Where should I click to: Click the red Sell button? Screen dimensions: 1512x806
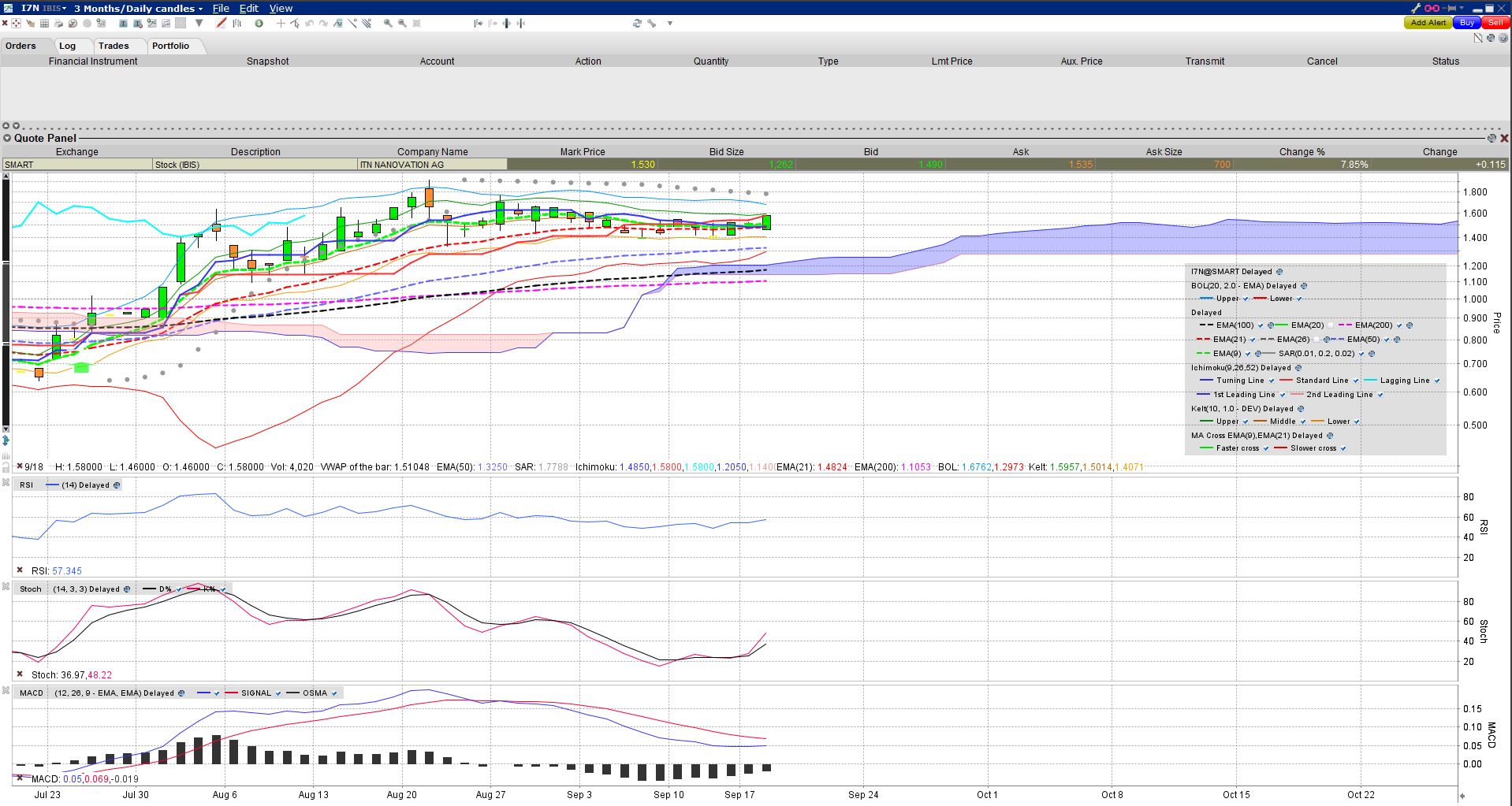[x=1495, y=23]
